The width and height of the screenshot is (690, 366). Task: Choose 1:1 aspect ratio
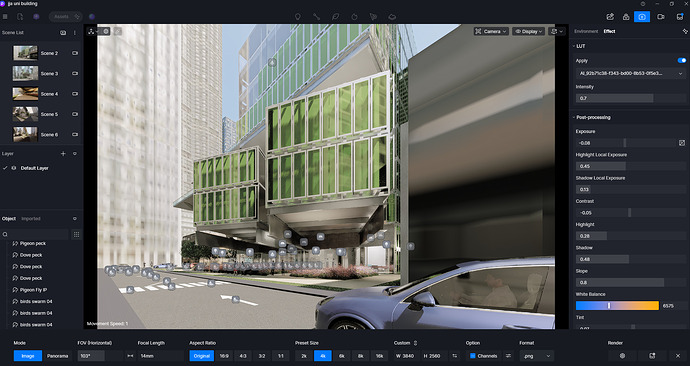click(281, 356)
